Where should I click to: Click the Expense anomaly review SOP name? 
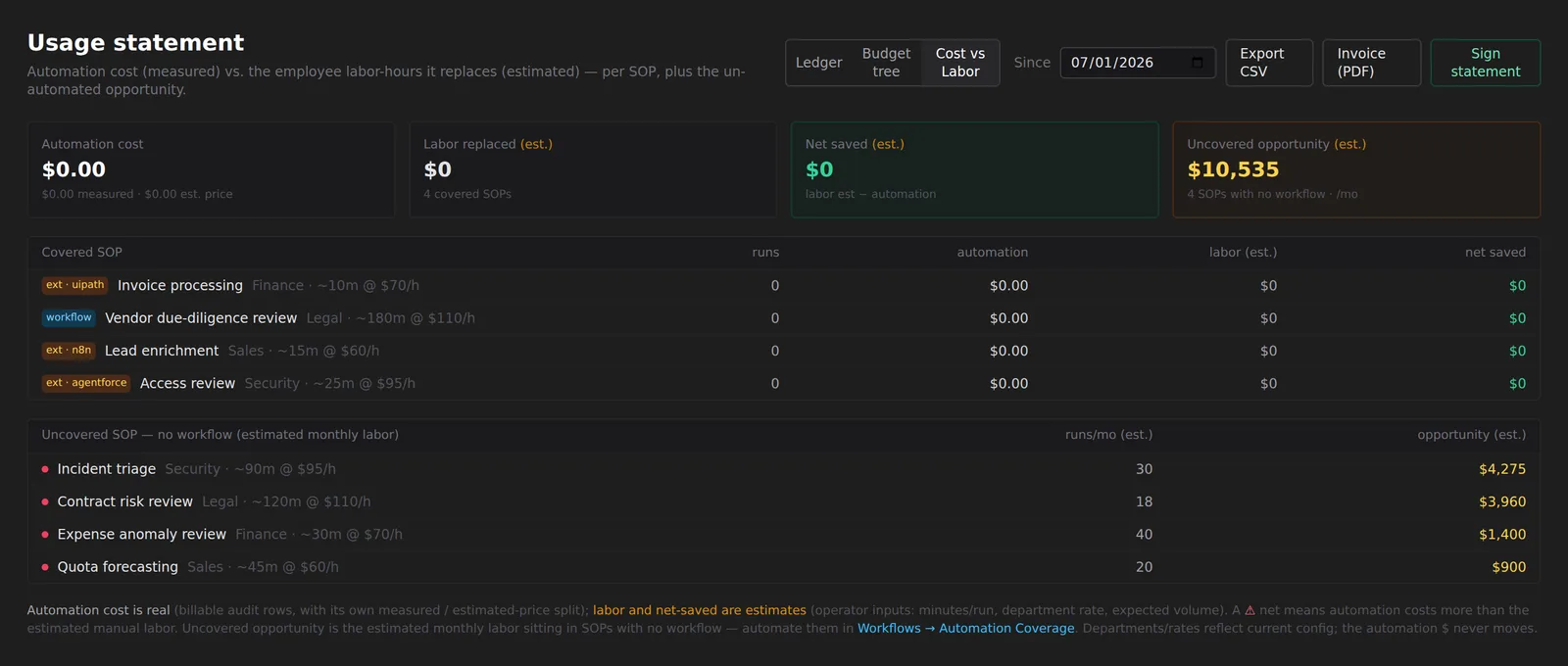coord(142,535)
